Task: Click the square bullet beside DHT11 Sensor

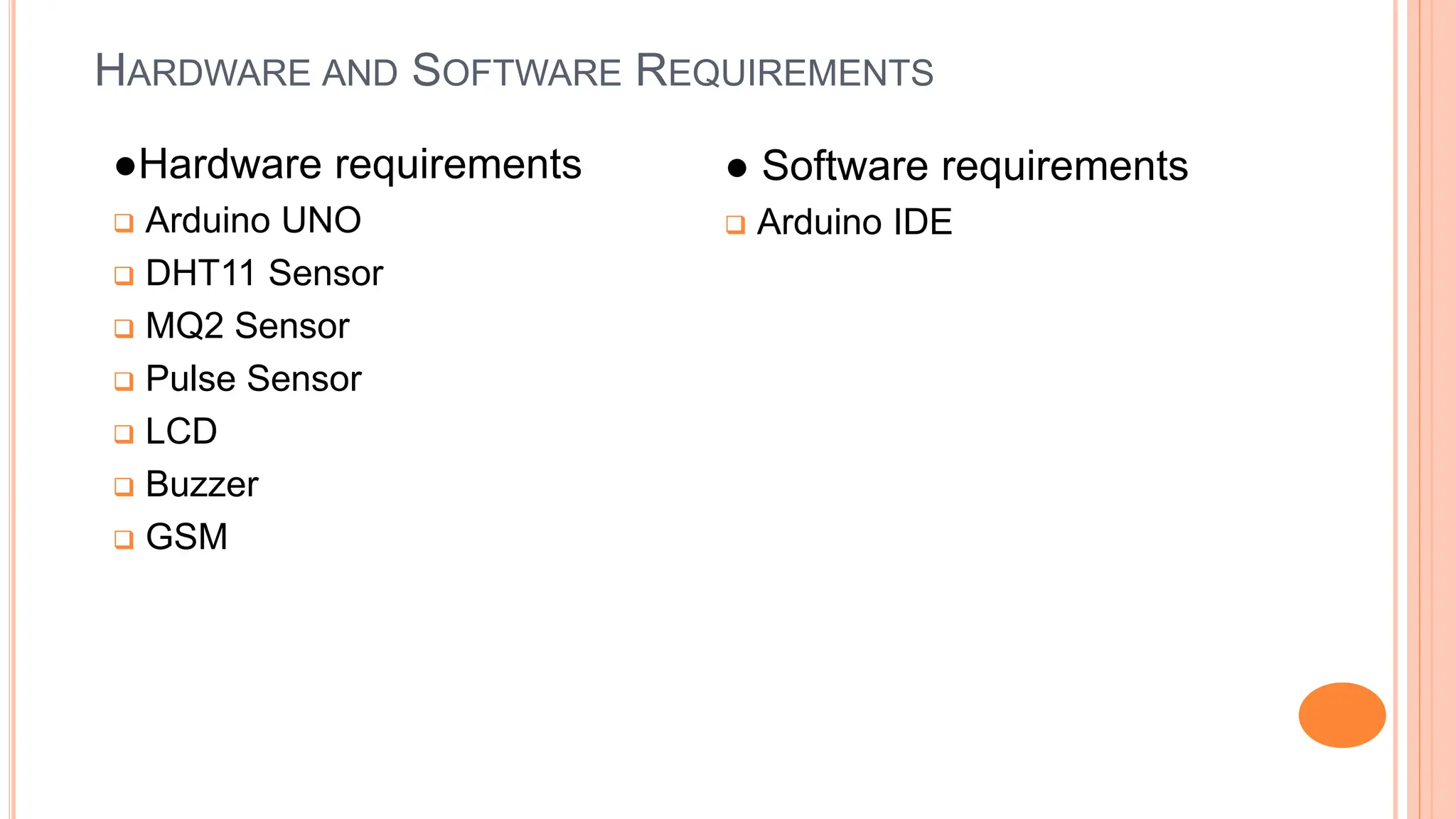Action: click(124, 275)
